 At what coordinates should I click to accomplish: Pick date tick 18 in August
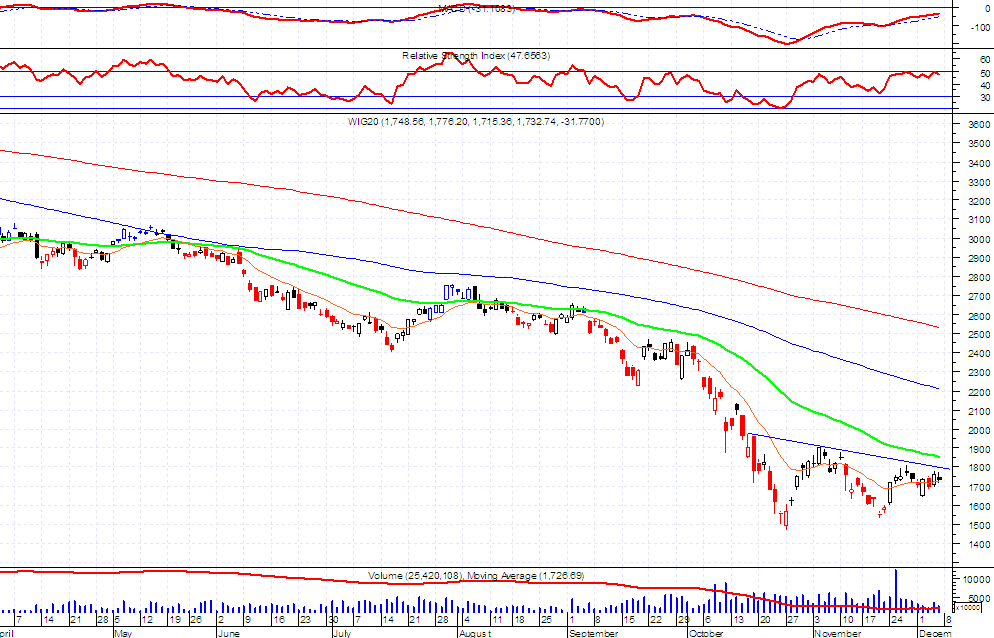(519, 620)
